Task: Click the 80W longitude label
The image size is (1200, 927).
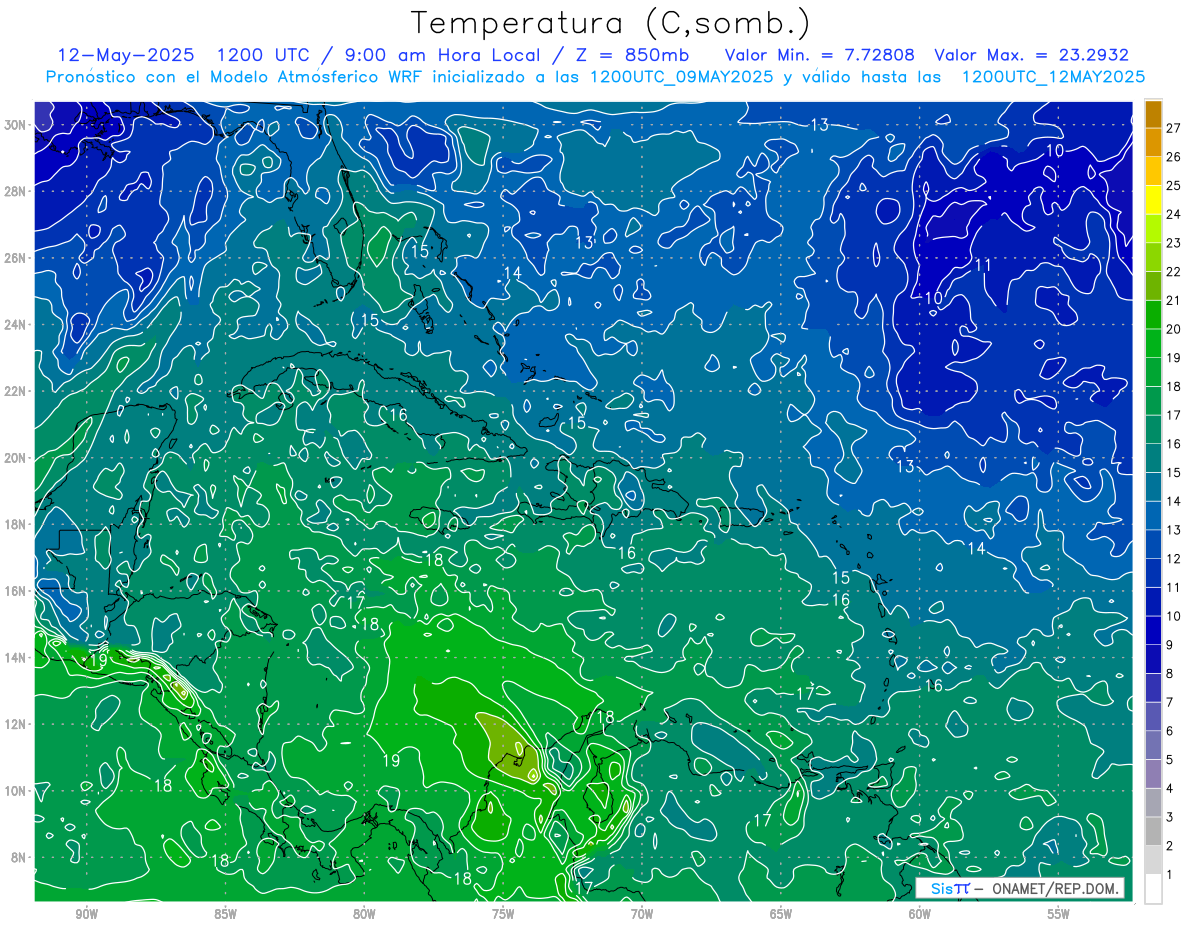Action: (364, 914)
